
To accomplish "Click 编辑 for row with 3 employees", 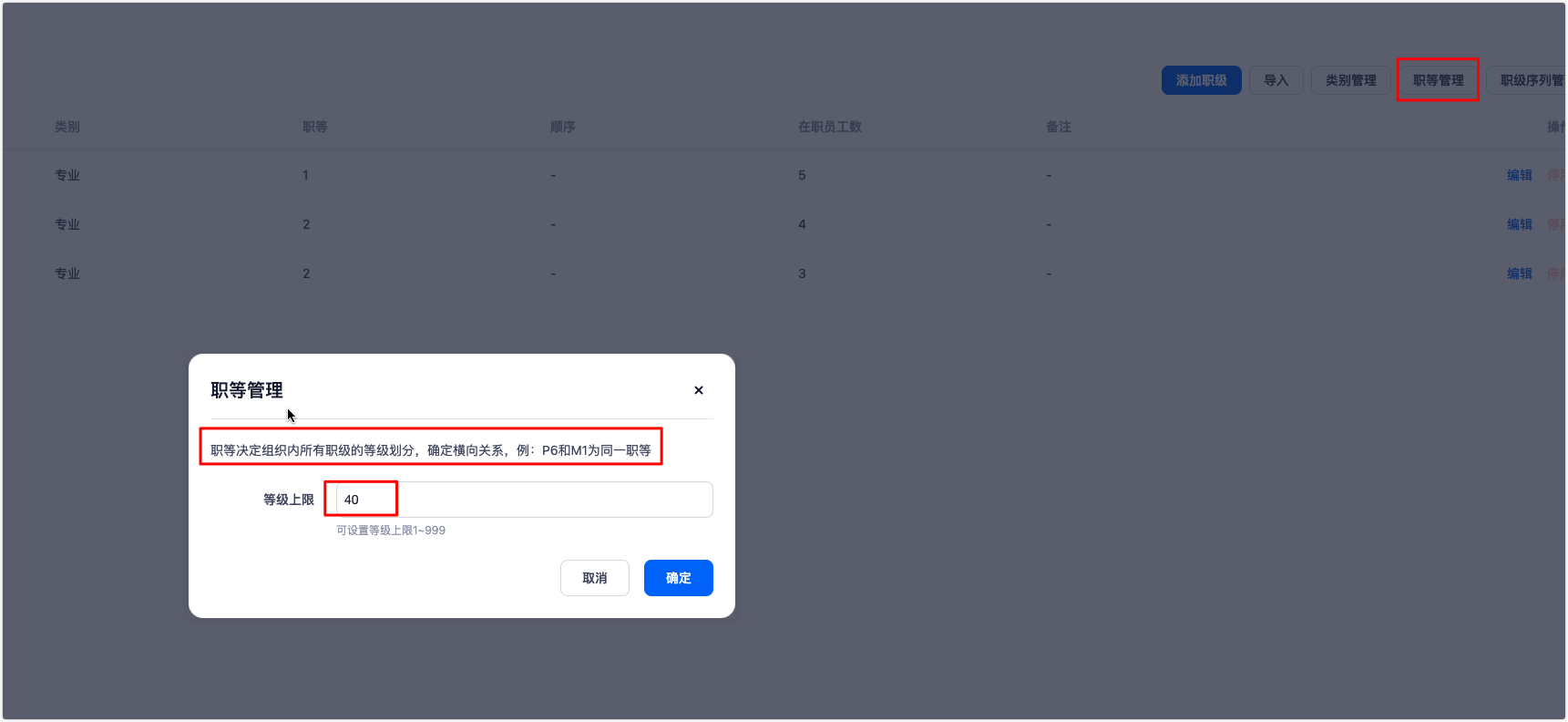I will coord(1519,273).
